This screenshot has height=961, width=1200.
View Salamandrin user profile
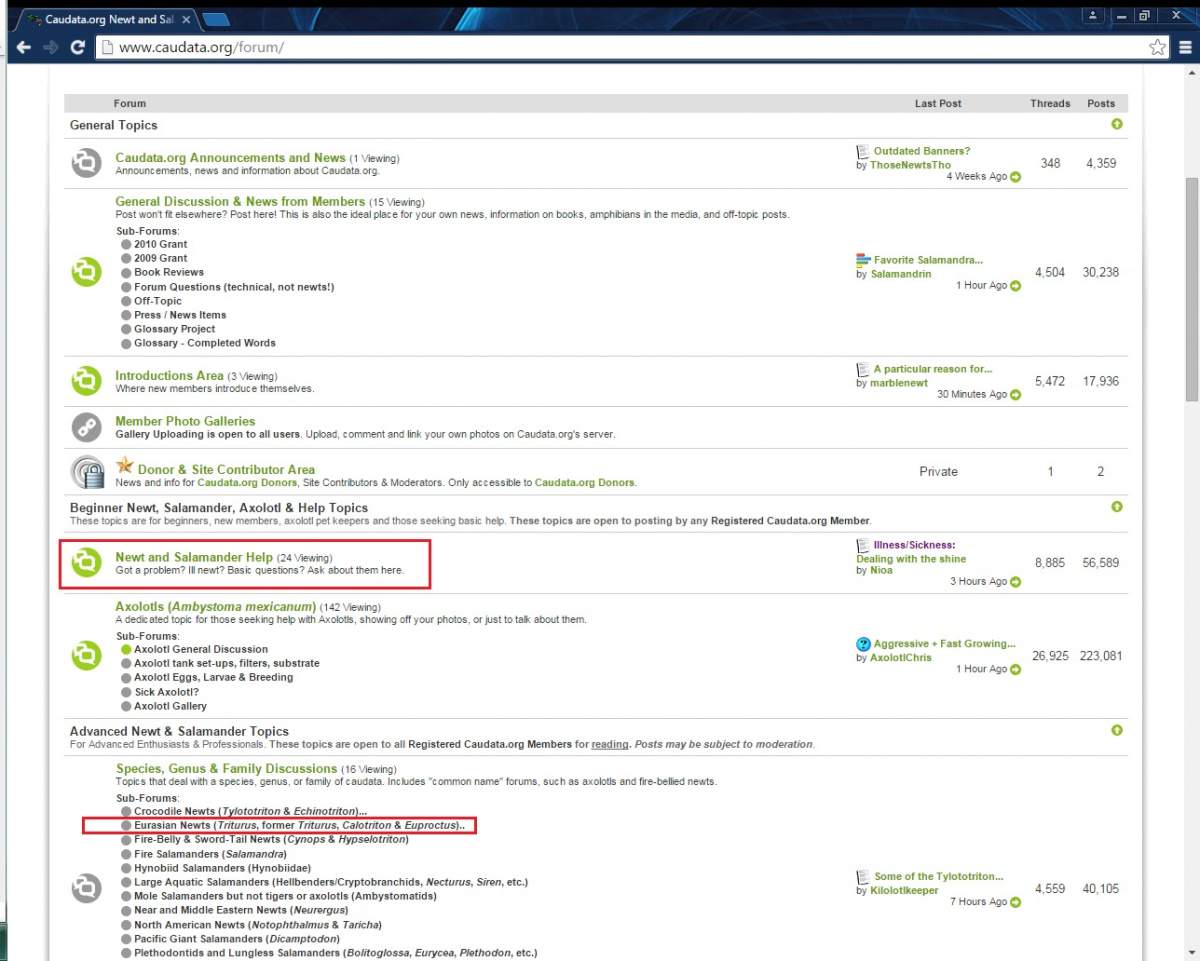(900, 274)
